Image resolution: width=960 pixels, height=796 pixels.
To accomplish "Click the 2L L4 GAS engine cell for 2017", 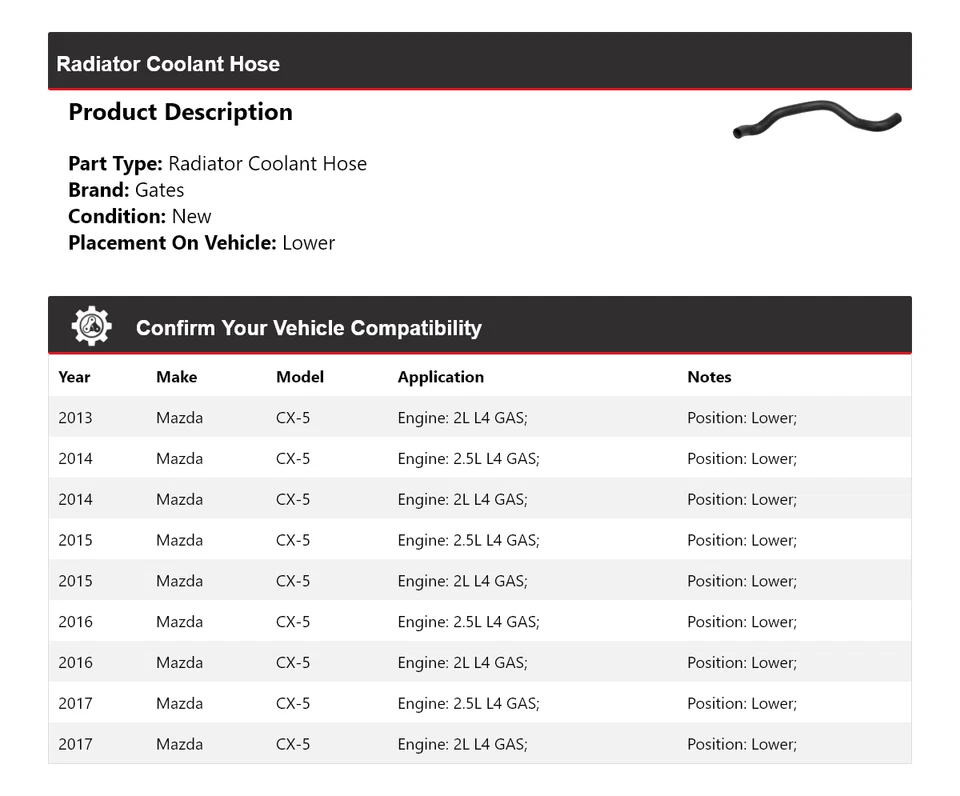I will [462, 744].
